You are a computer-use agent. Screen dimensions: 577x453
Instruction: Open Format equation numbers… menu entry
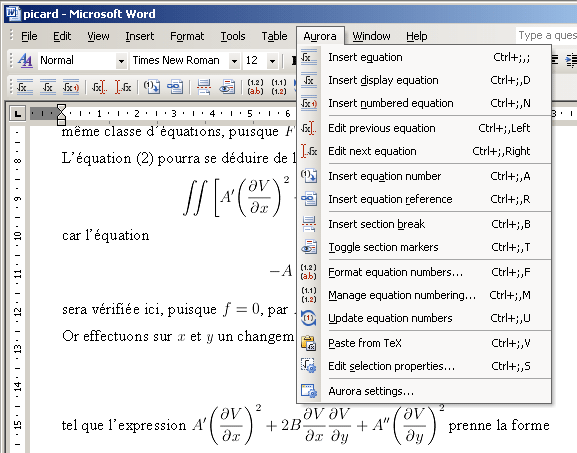[x=424, y=272]
